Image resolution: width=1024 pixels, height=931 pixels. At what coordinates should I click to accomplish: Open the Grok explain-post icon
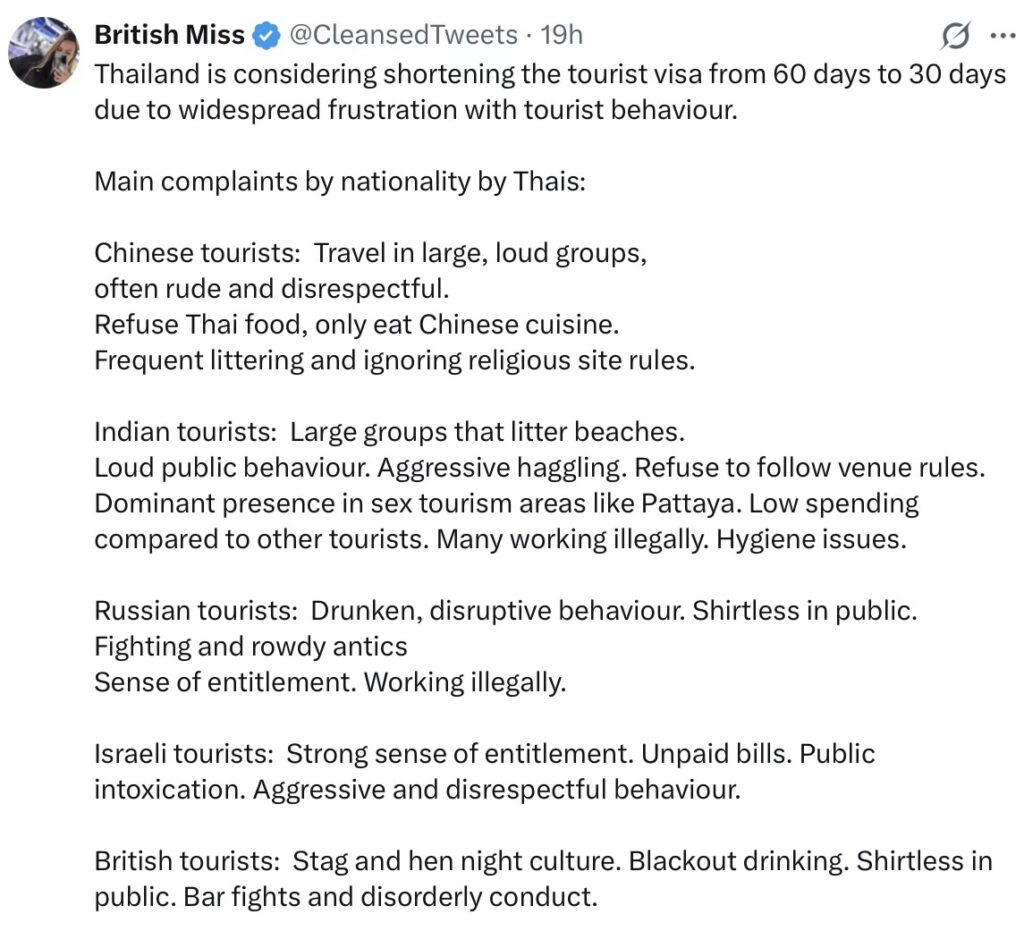pyautogui.click(x=956, y=37)
